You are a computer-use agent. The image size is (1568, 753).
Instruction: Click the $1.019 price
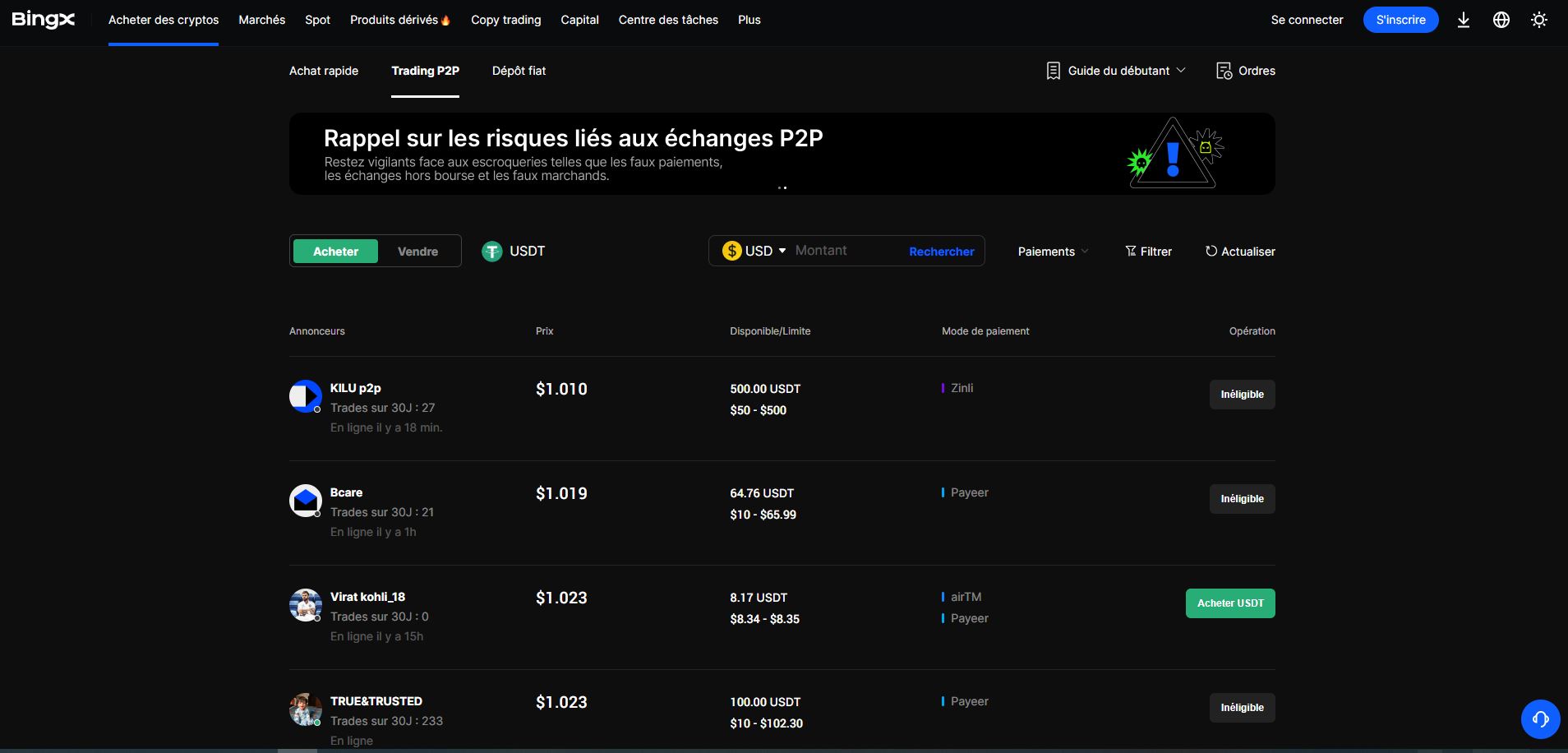[x=561, y=493]
